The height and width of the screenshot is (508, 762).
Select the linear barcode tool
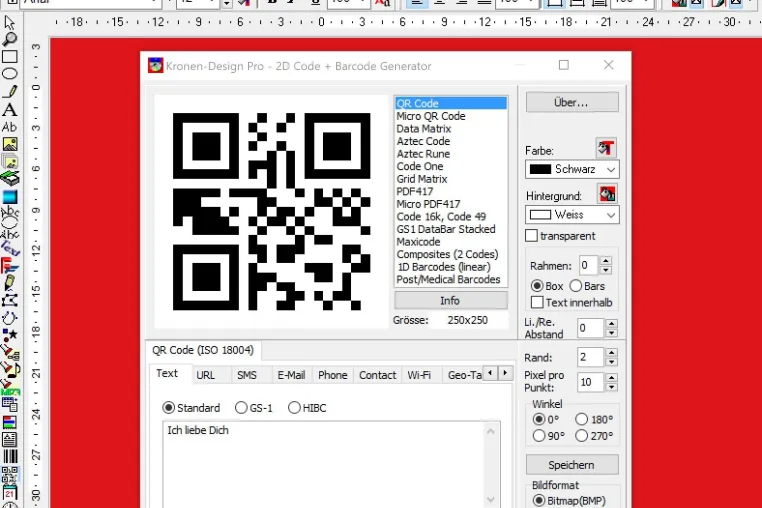pos(10,456)
